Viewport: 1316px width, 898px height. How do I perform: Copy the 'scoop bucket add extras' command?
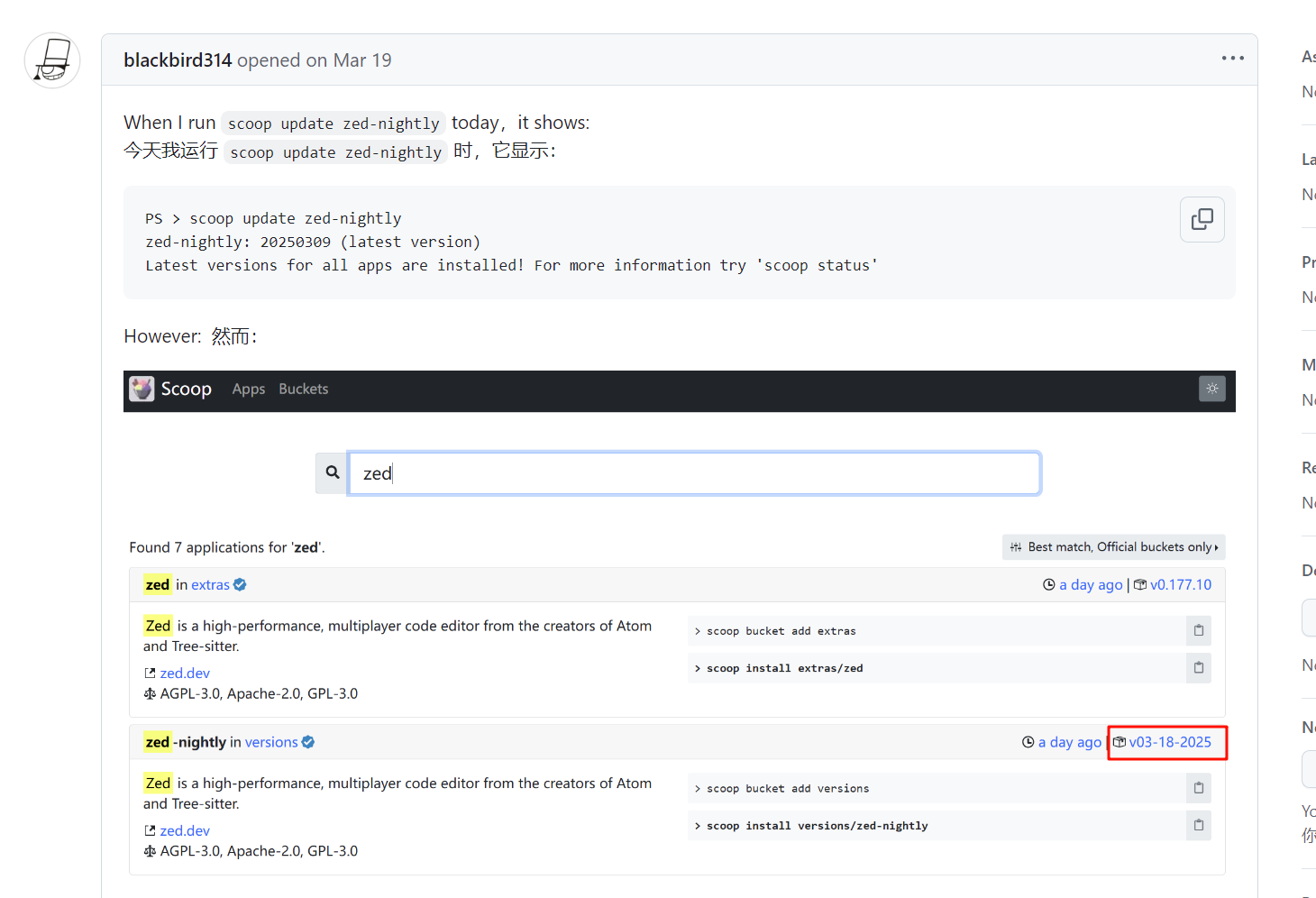(1198, 630)
